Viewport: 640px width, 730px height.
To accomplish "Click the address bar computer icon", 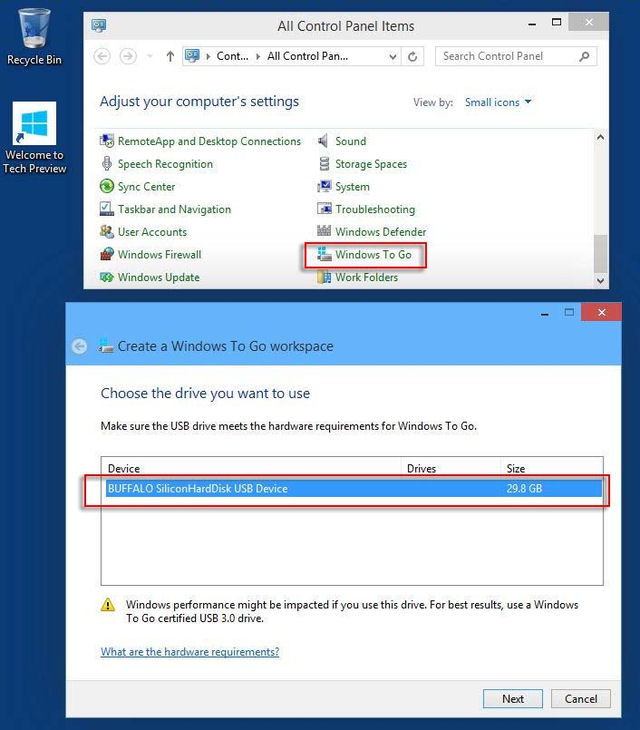I will click(x=192, y=56).
